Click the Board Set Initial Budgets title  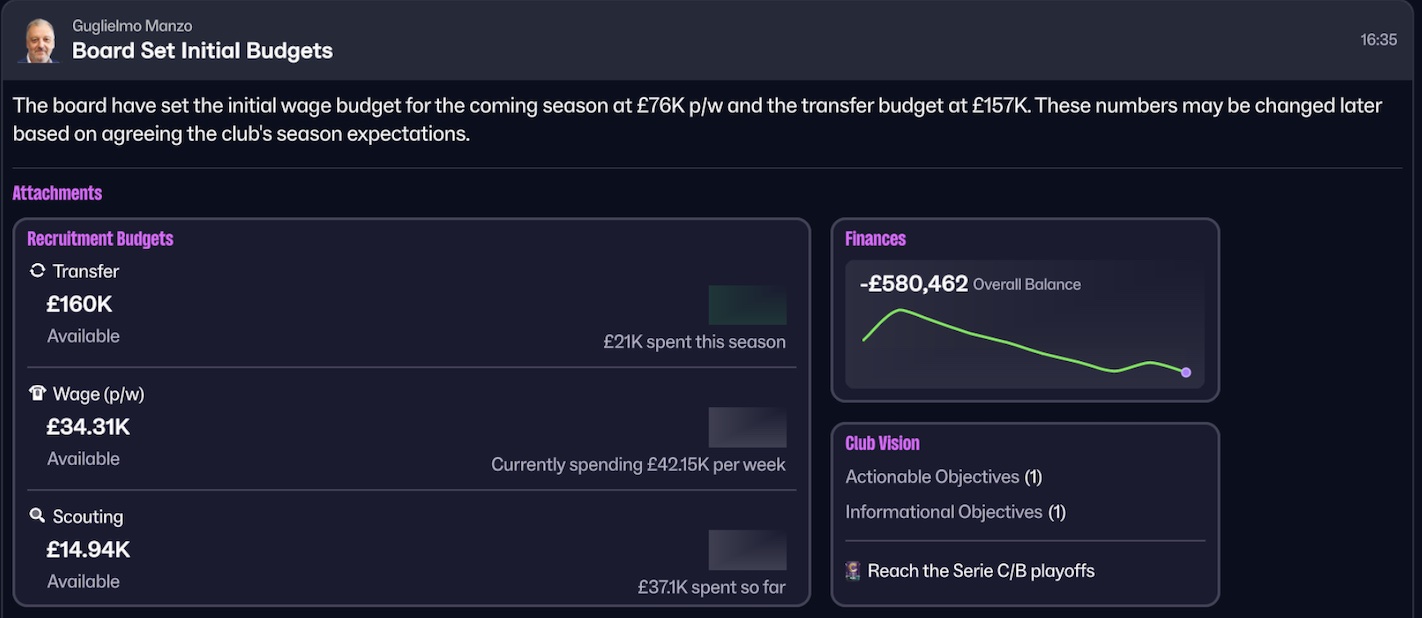202,51
